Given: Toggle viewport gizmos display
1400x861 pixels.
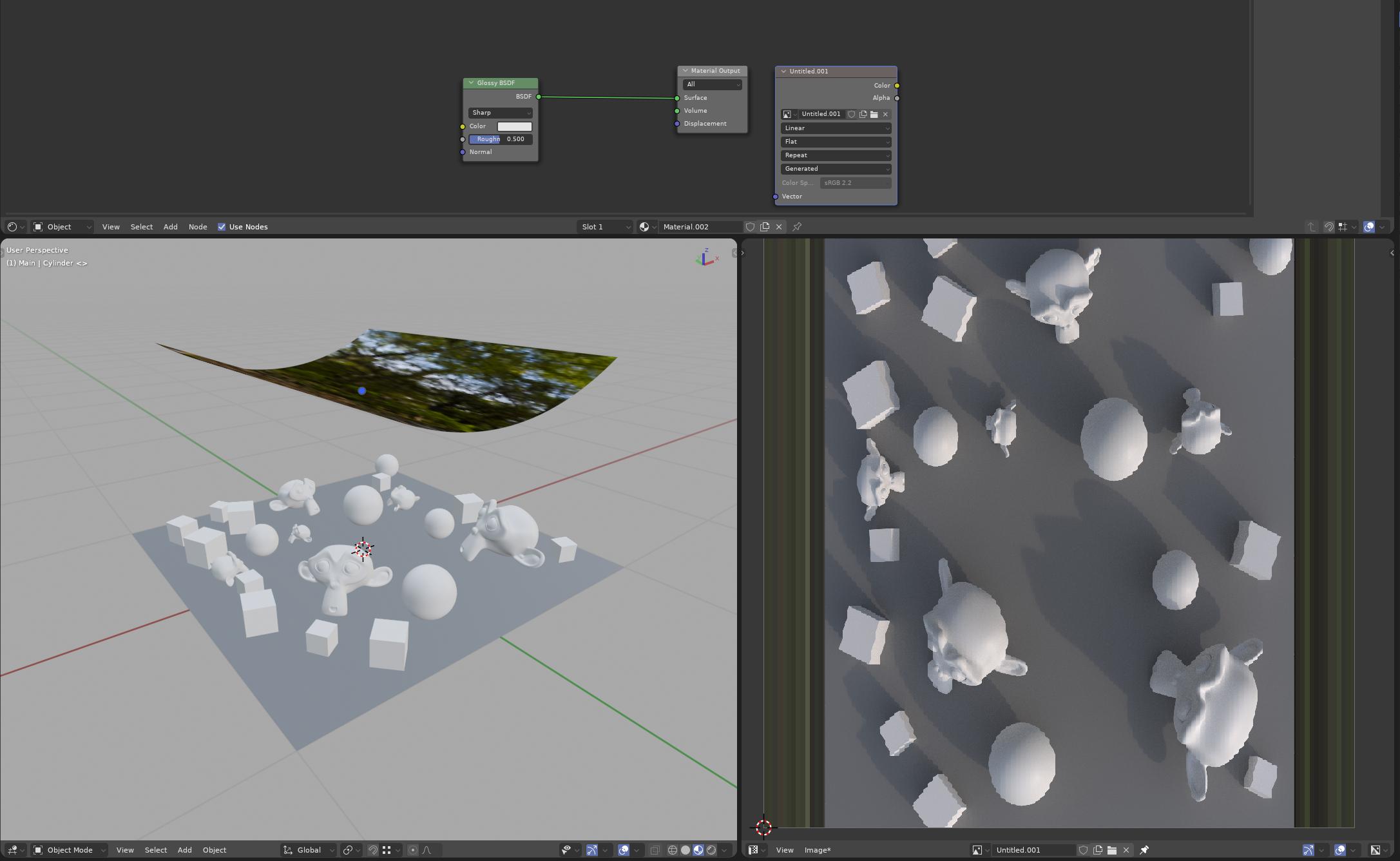Looking at the screenshot, I should tap(592, 850).
